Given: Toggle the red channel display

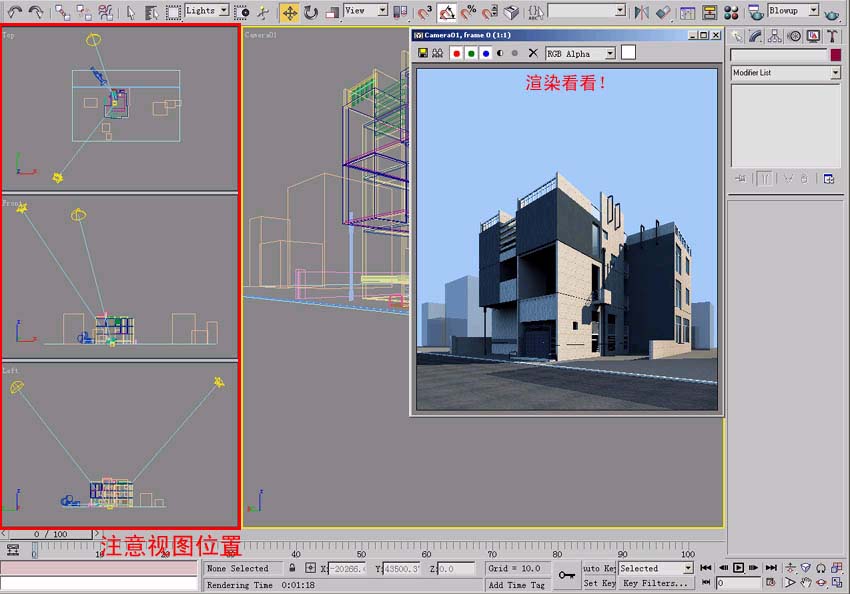Looking at the screenshot, I should 456,53.
